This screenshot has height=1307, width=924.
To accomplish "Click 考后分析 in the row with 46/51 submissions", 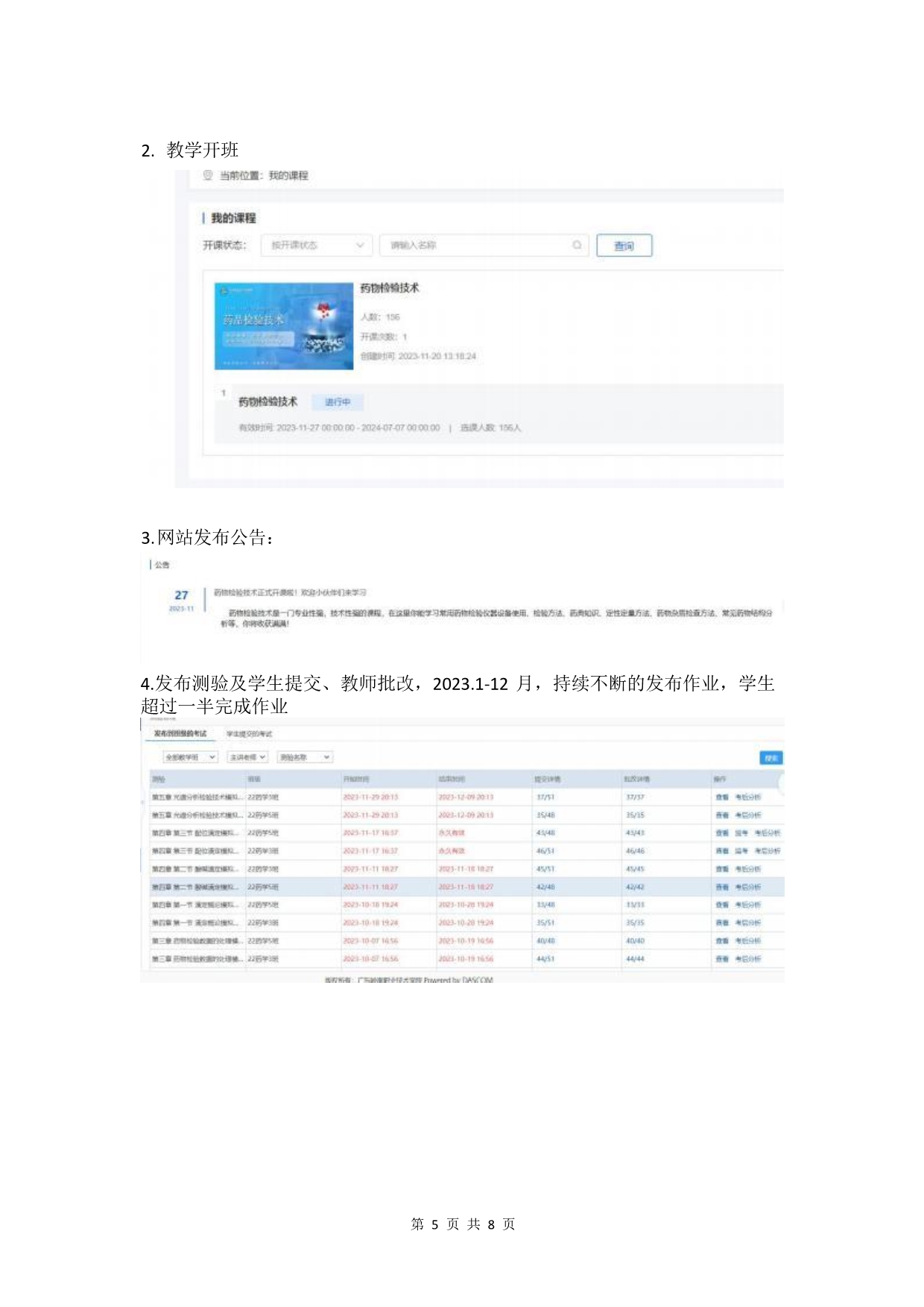I will coord(767,851).
